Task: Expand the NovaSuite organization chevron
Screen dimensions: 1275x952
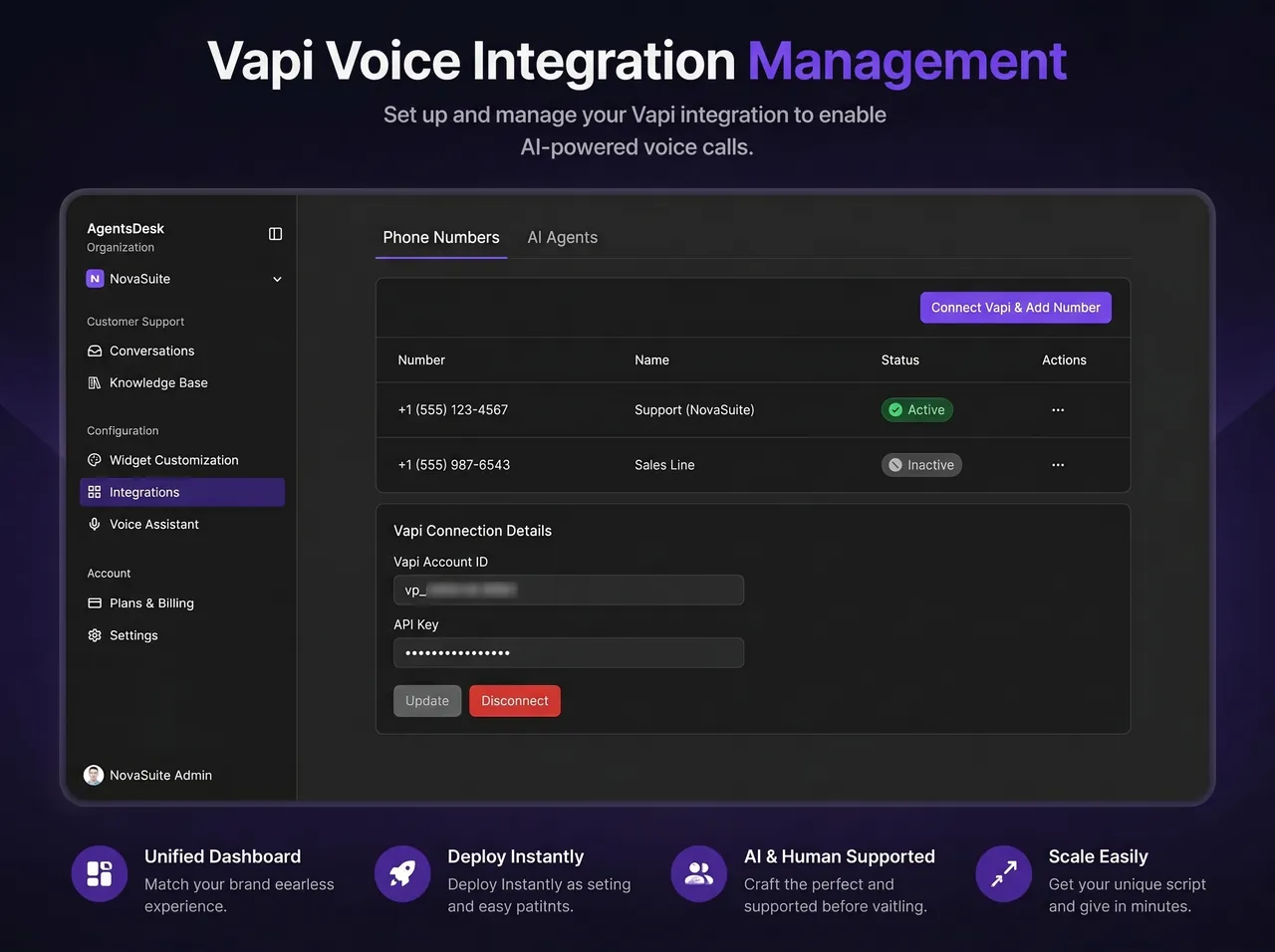Action: tap(277, 280)
